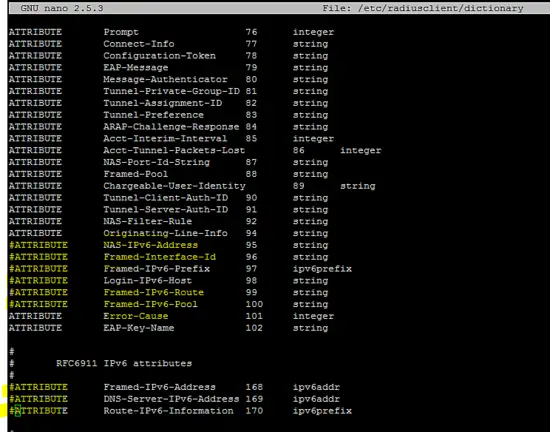Image resolution: width=550 pixels, height=432 pixels.
Task: Click 'integer' type on the Prompt row
Action: pos(314,32)
